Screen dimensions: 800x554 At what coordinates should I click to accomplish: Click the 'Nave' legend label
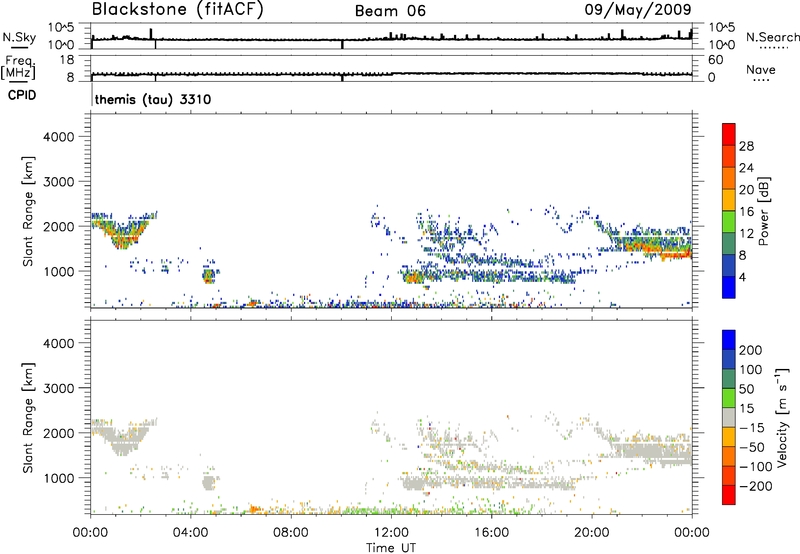(x=761, y=70)
